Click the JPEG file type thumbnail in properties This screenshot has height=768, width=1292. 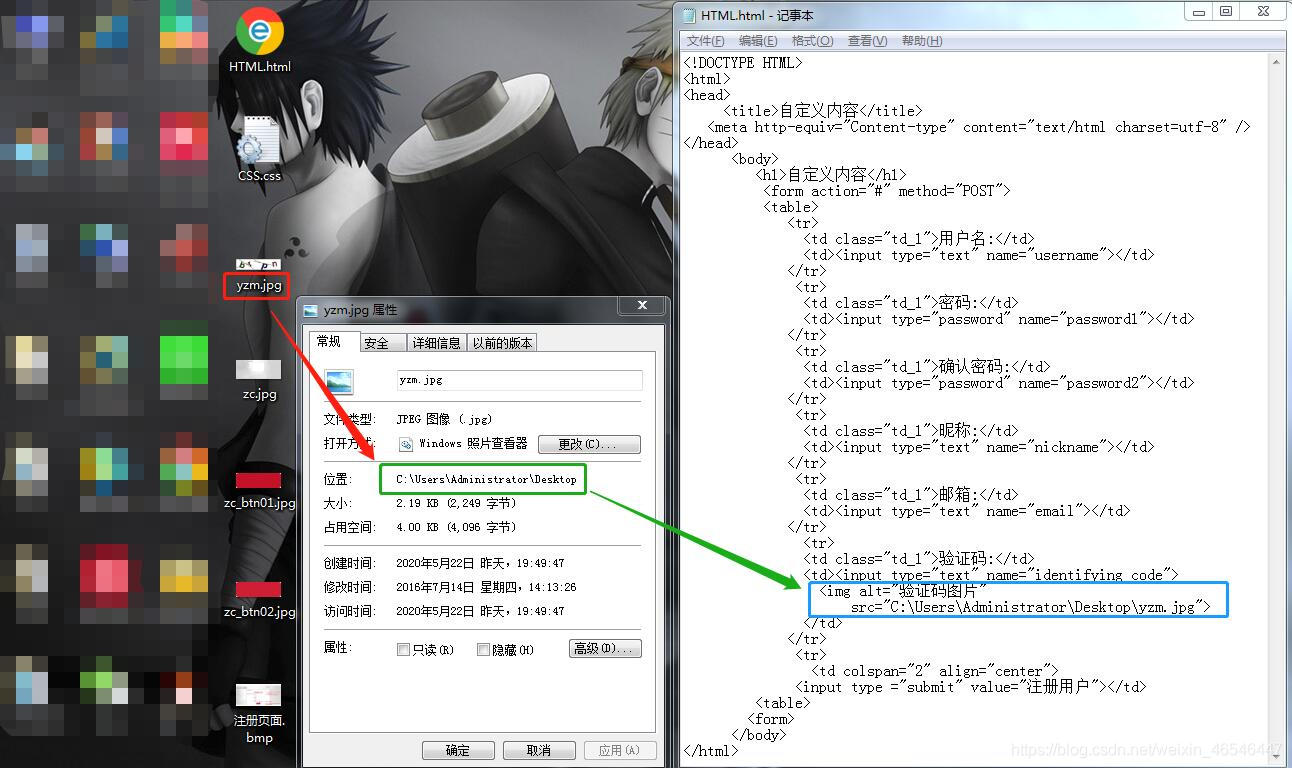pos(340,381)
